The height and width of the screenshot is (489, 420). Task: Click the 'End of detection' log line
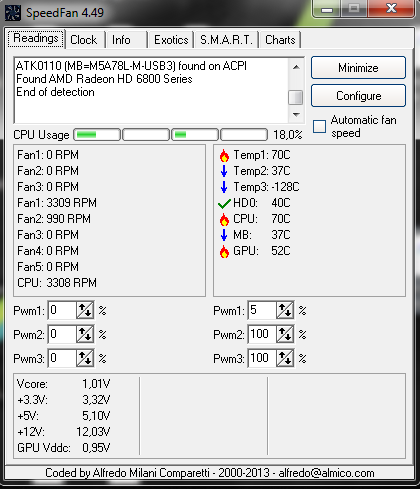click(55, 92)
